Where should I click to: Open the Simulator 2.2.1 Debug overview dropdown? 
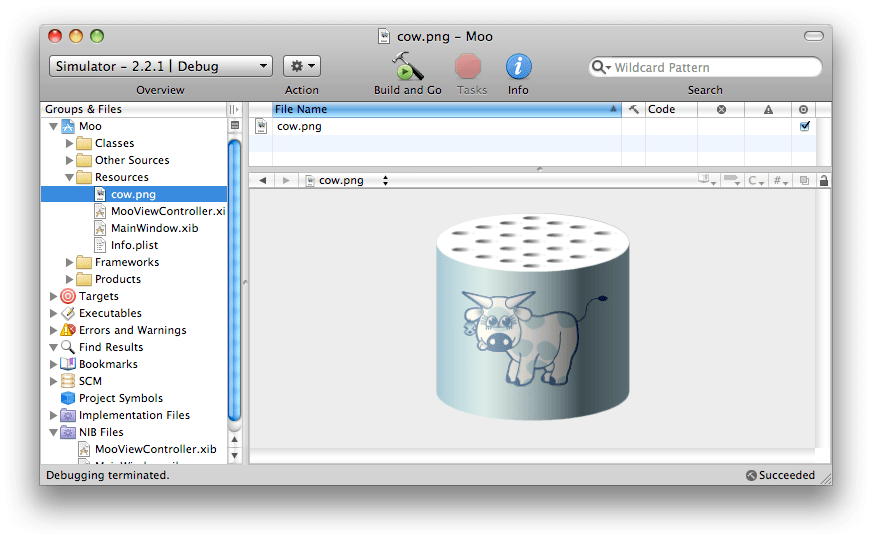(x=160, y=66)
